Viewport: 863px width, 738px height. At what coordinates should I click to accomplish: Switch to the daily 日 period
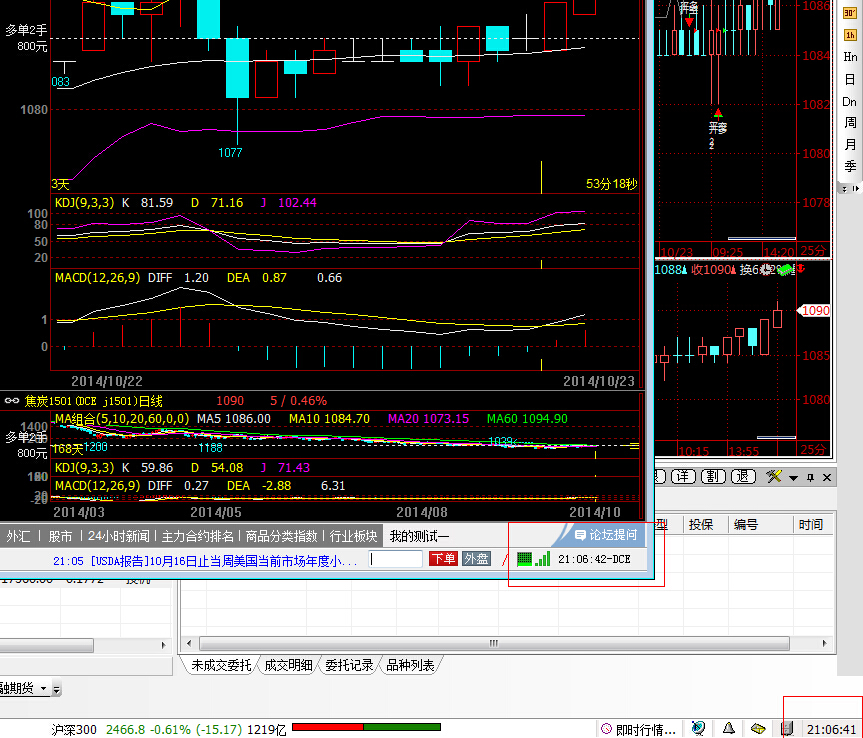(850, 79)
